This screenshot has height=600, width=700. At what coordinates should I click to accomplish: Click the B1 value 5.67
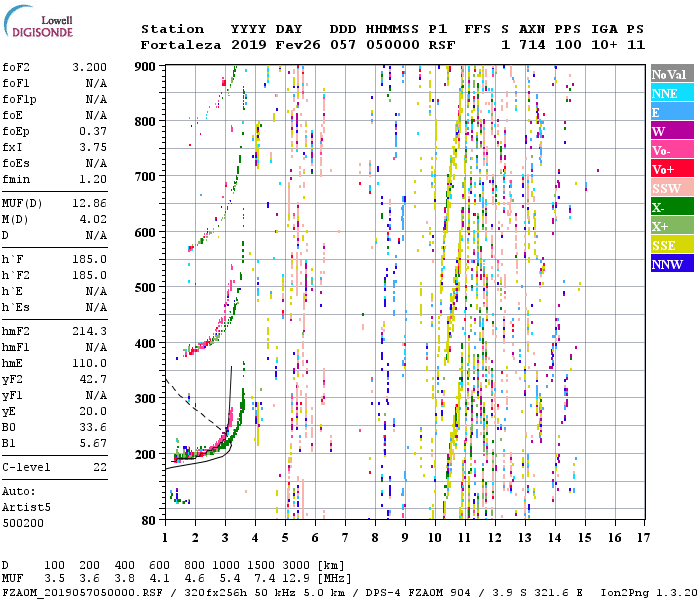(x=93, y=443)
